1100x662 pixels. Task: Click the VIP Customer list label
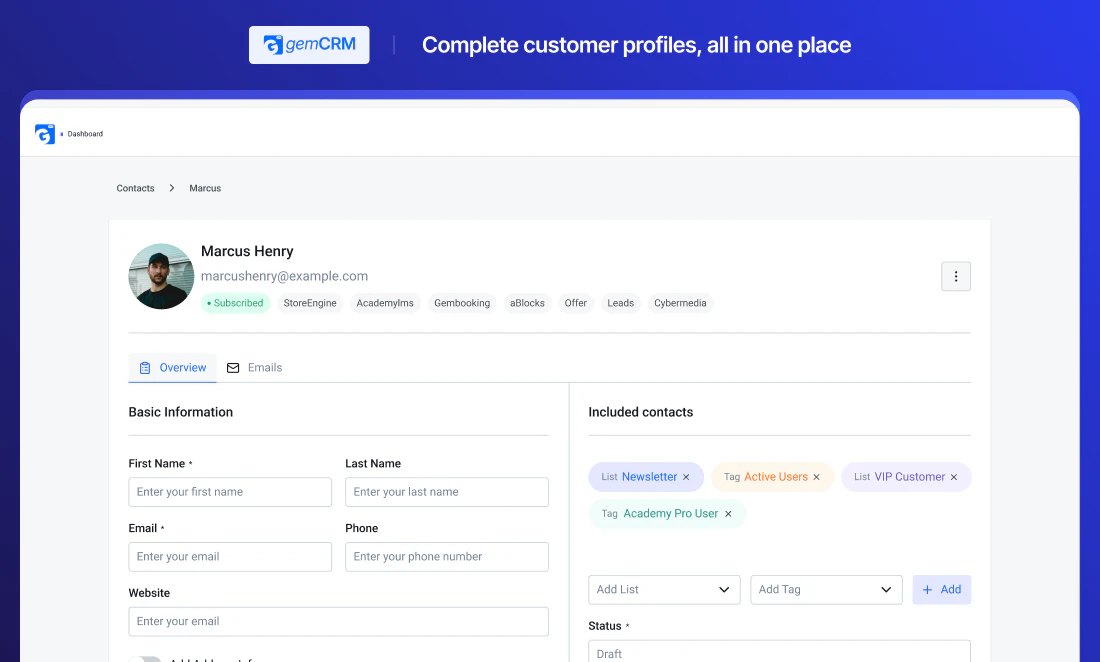pyautogui.click(x=910, y=477)
